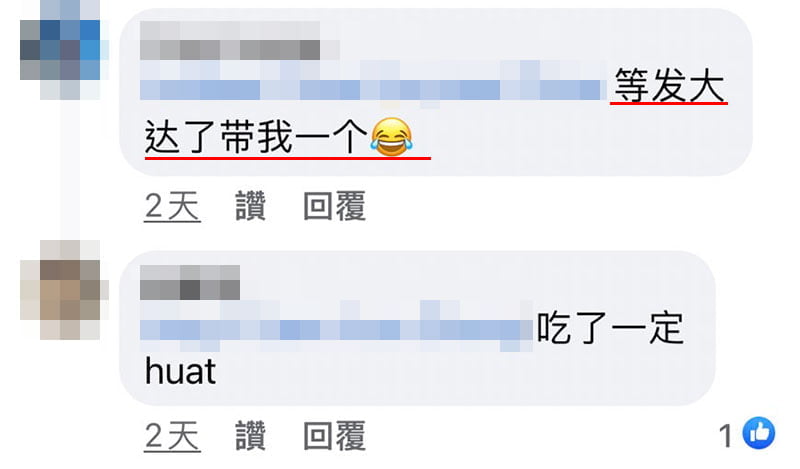Image resolution: width=800 pixels, height=469 pixels.
Task: Click the underlined text 达了带我一个
Action: click(256, 137)
